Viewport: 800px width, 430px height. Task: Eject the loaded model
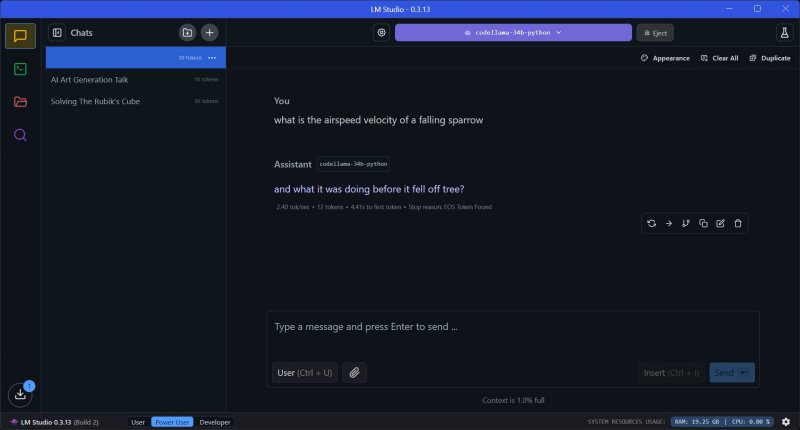[x=655, y=33]
